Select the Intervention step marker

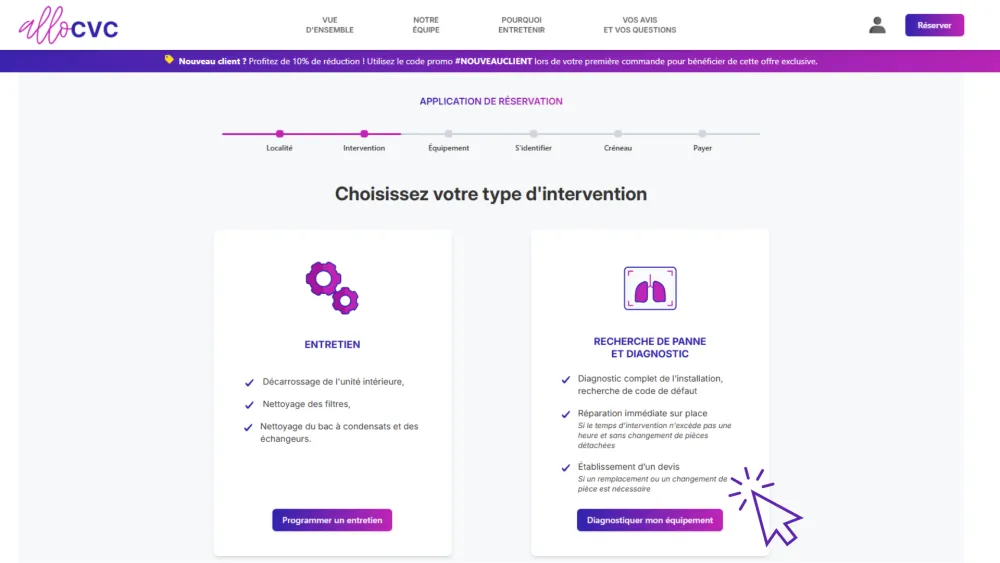(364, 134)
